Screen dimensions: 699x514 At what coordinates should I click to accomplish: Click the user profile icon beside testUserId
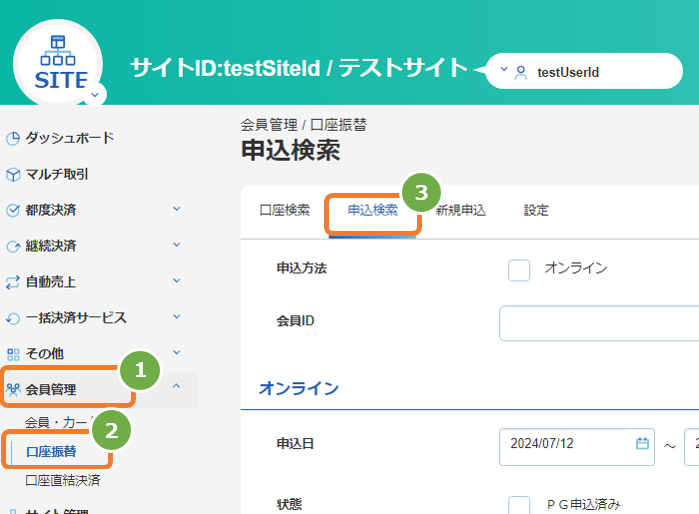pyautogui.click(x=520, y=72)
